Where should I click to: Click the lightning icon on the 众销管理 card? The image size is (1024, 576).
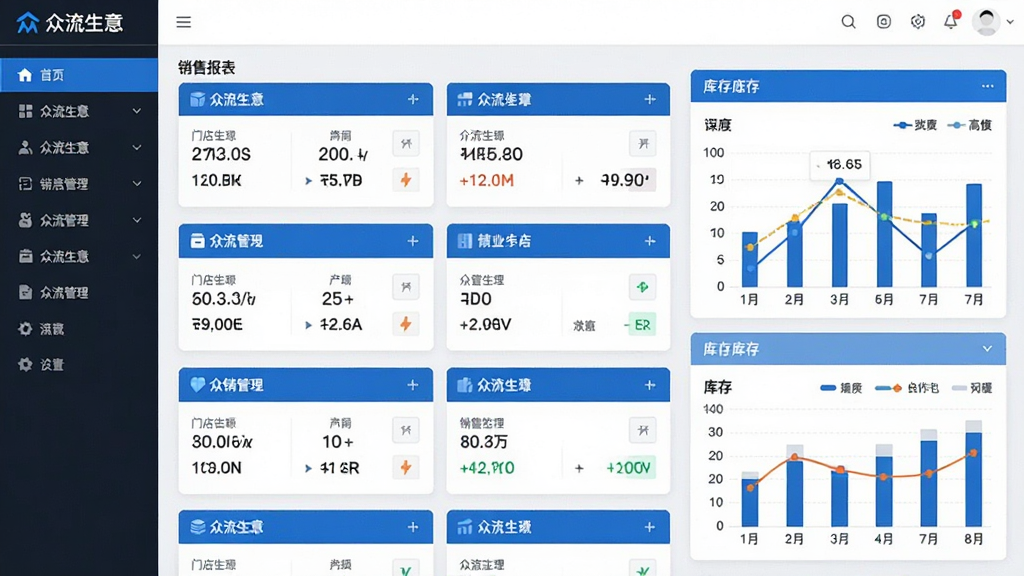406,468
